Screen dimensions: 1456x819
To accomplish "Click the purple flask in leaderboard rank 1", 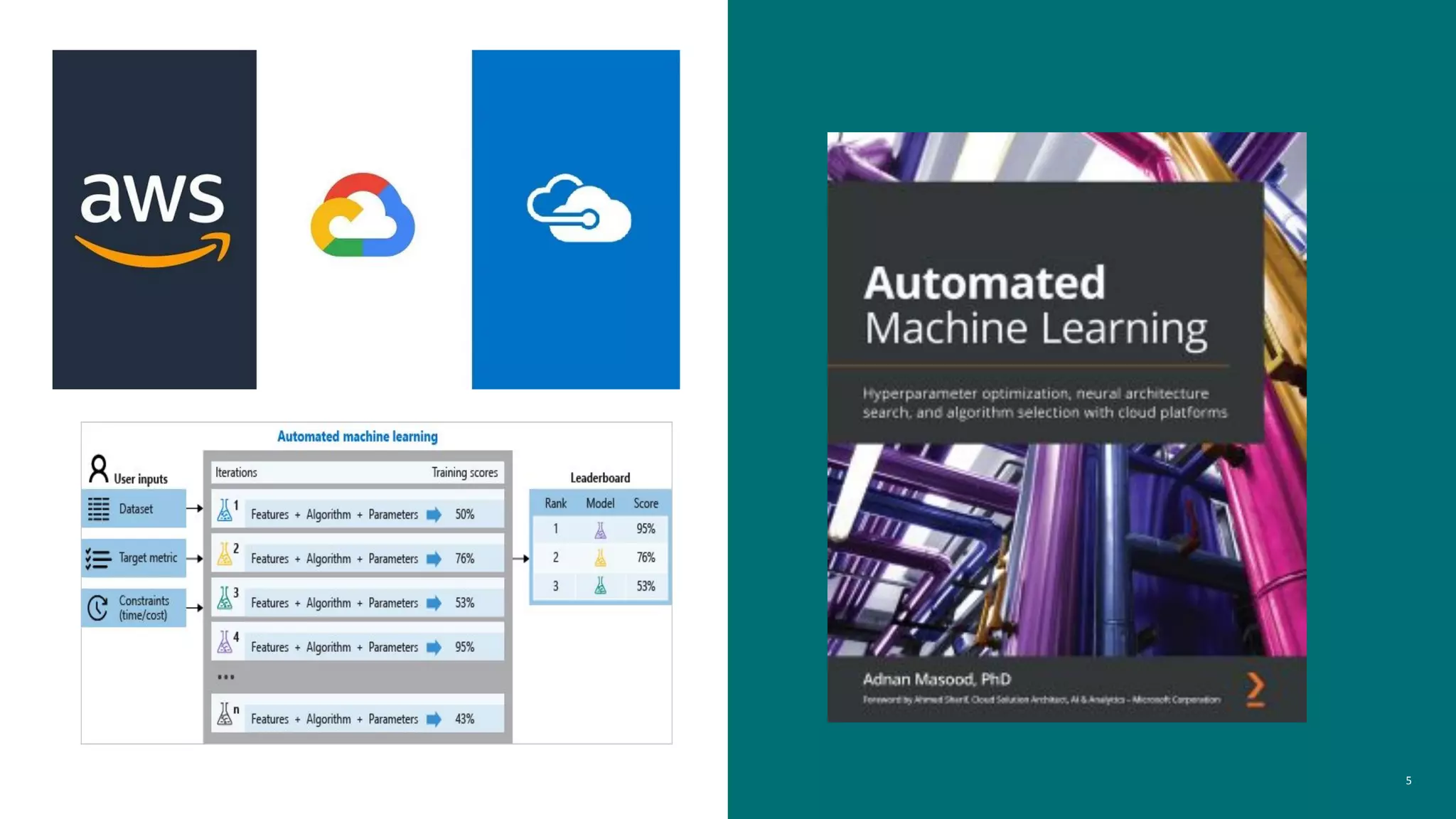I will pyautogui.click(x=600, y=530).
